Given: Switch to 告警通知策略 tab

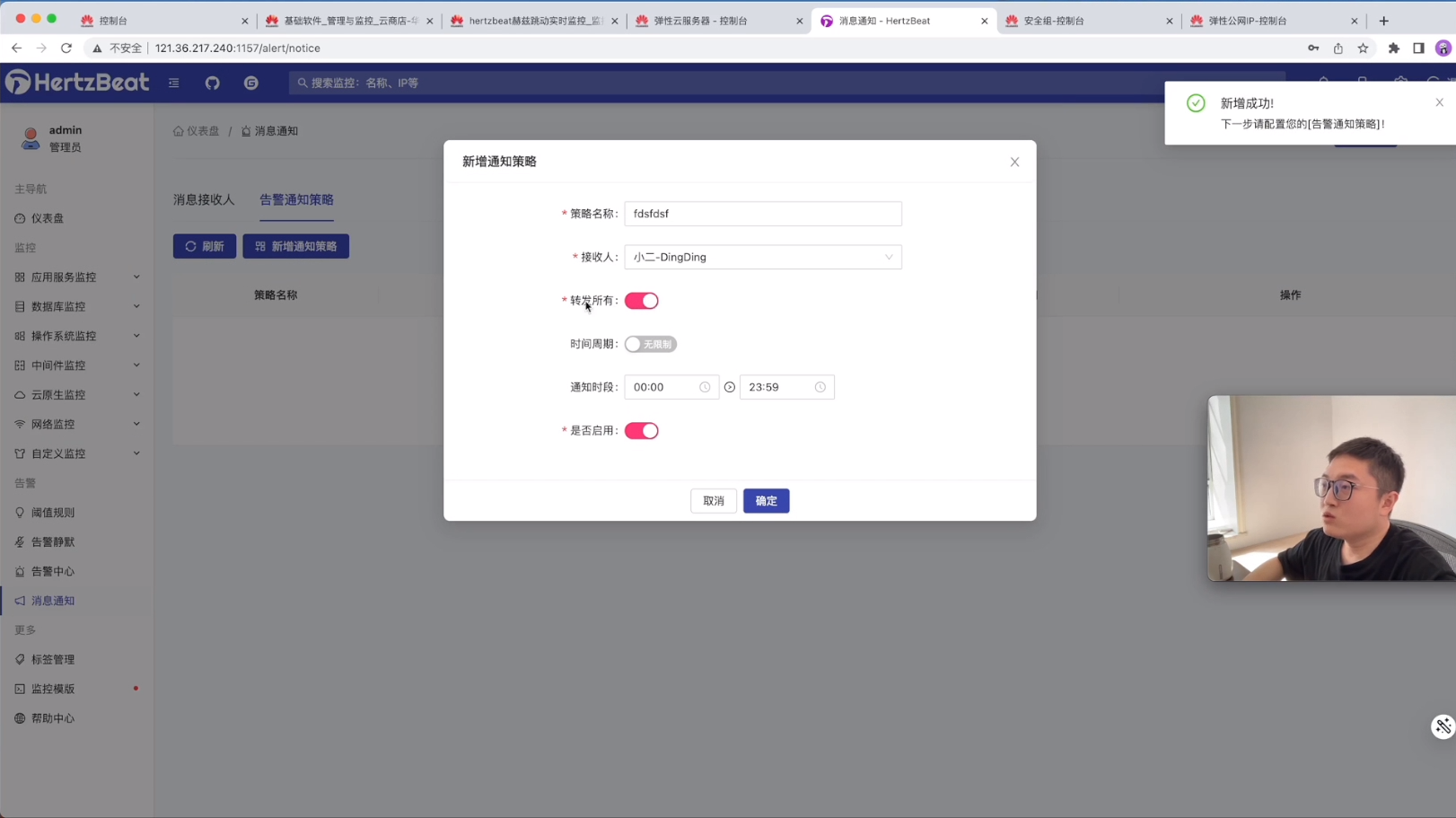Looking at the screenshot, I should point(296,200).
